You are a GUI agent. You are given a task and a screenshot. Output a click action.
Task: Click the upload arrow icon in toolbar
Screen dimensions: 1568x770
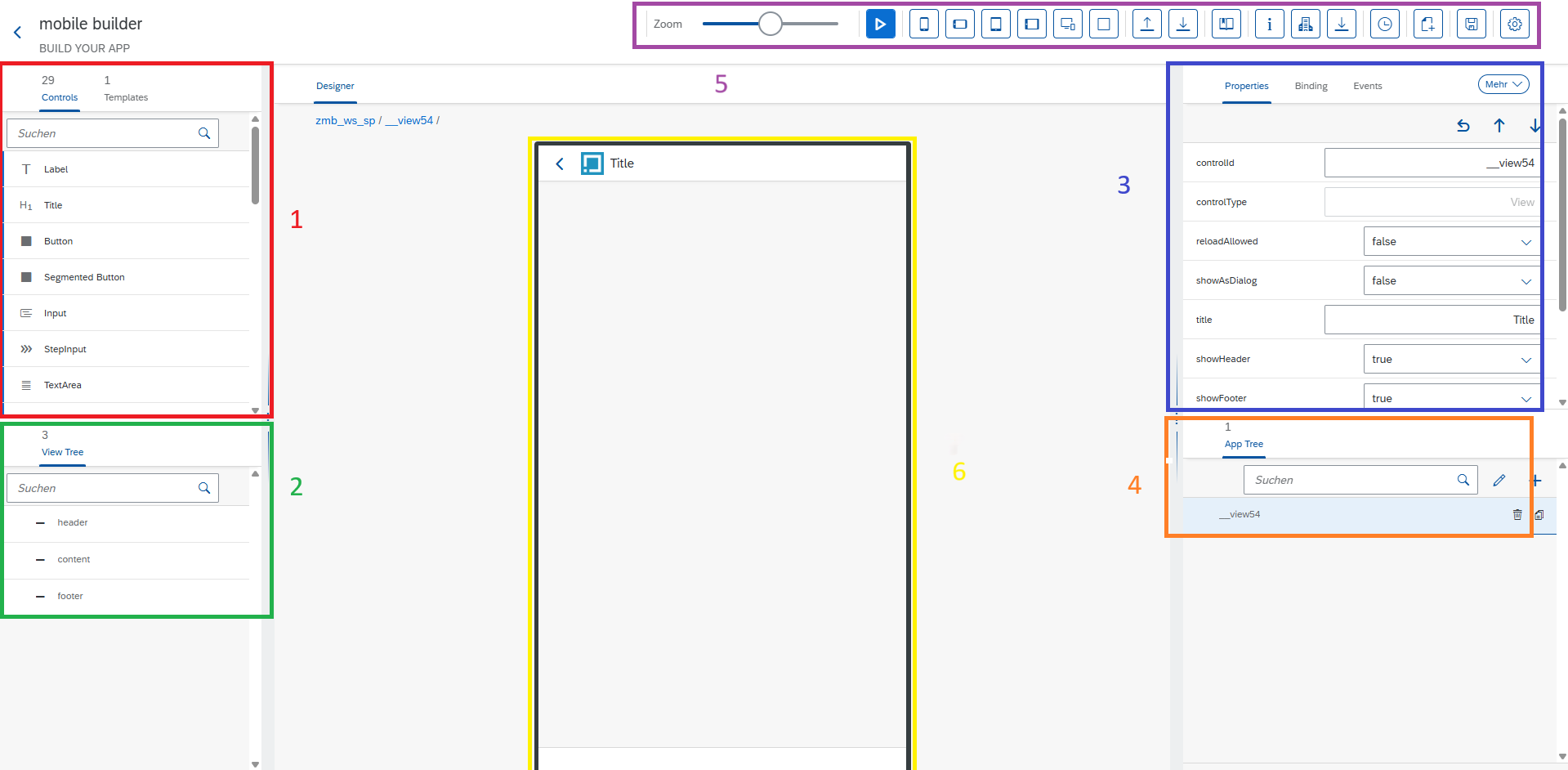(1146, 25)
